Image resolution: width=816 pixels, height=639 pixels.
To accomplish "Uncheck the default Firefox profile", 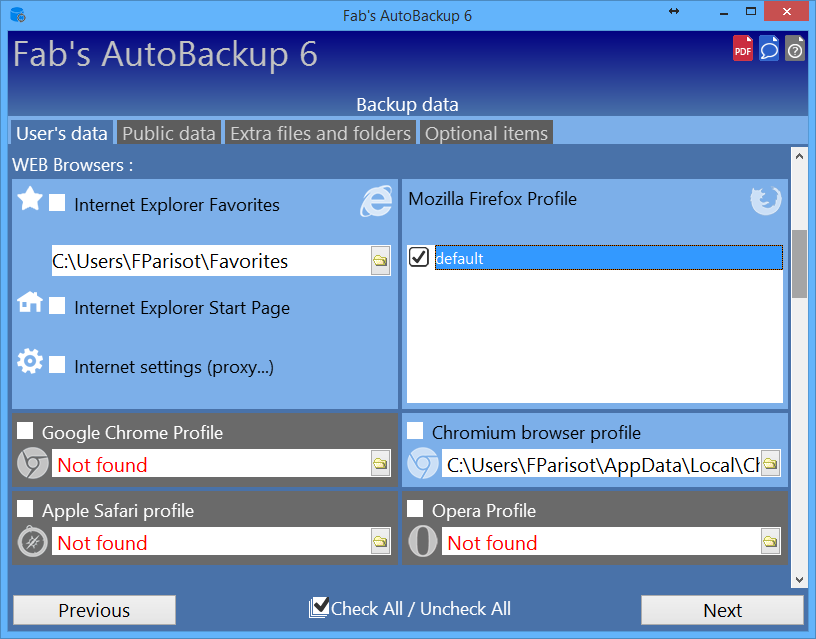I will (x=420, y=258).
